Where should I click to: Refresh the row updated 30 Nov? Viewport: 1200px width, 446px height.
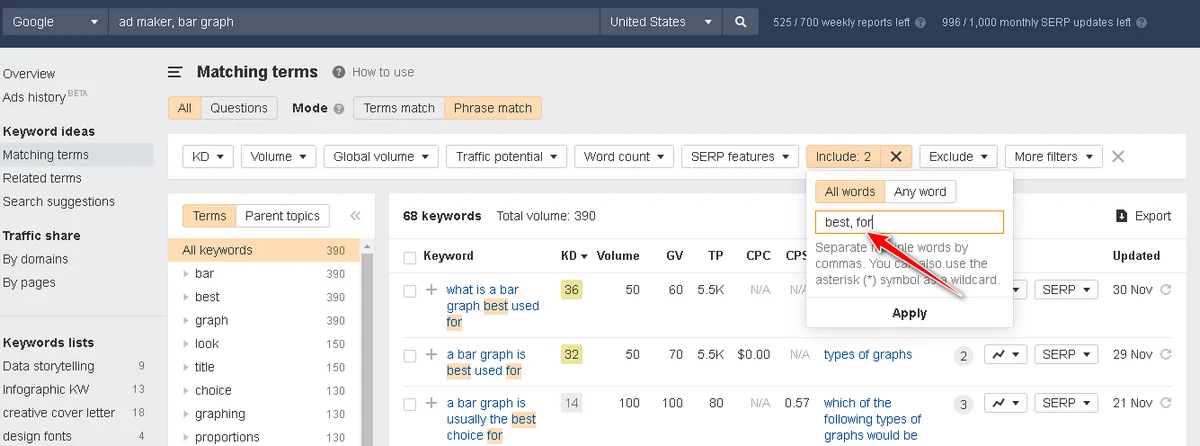1165,290
